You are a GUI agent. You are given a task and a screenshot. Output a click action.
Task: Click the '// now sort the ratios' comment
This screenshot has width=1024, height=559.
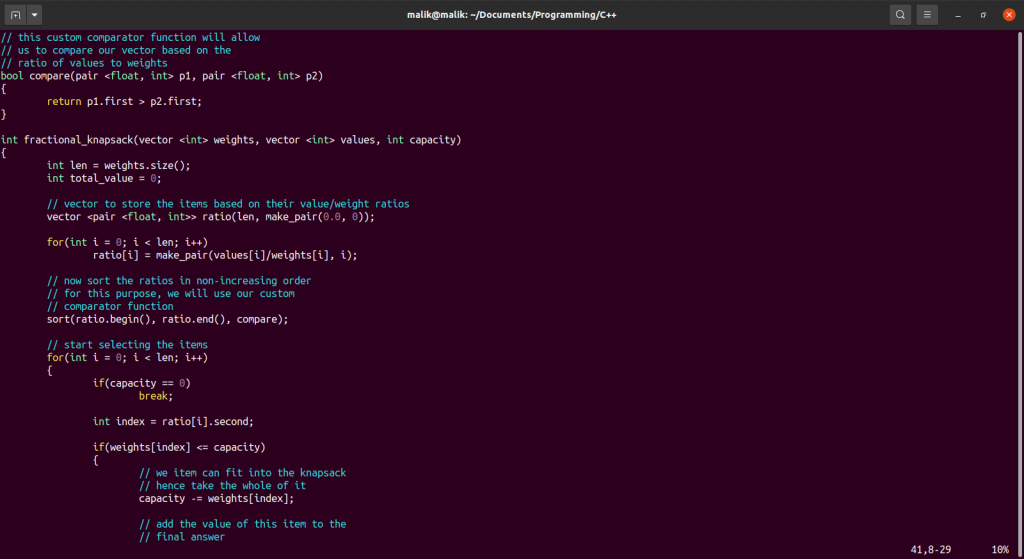click(x=179, y=281)
